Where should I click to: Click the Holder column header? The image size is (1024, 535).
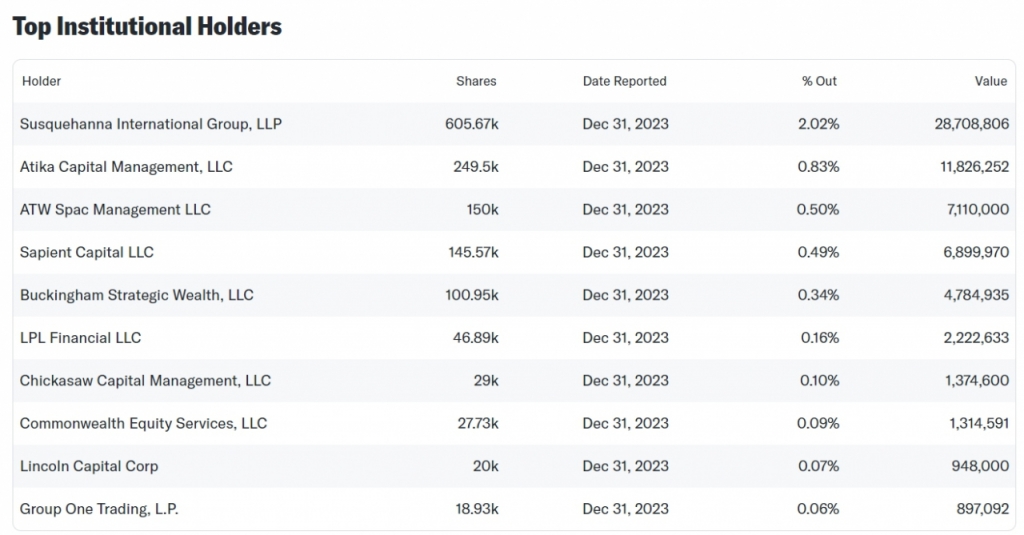point(41,81)
